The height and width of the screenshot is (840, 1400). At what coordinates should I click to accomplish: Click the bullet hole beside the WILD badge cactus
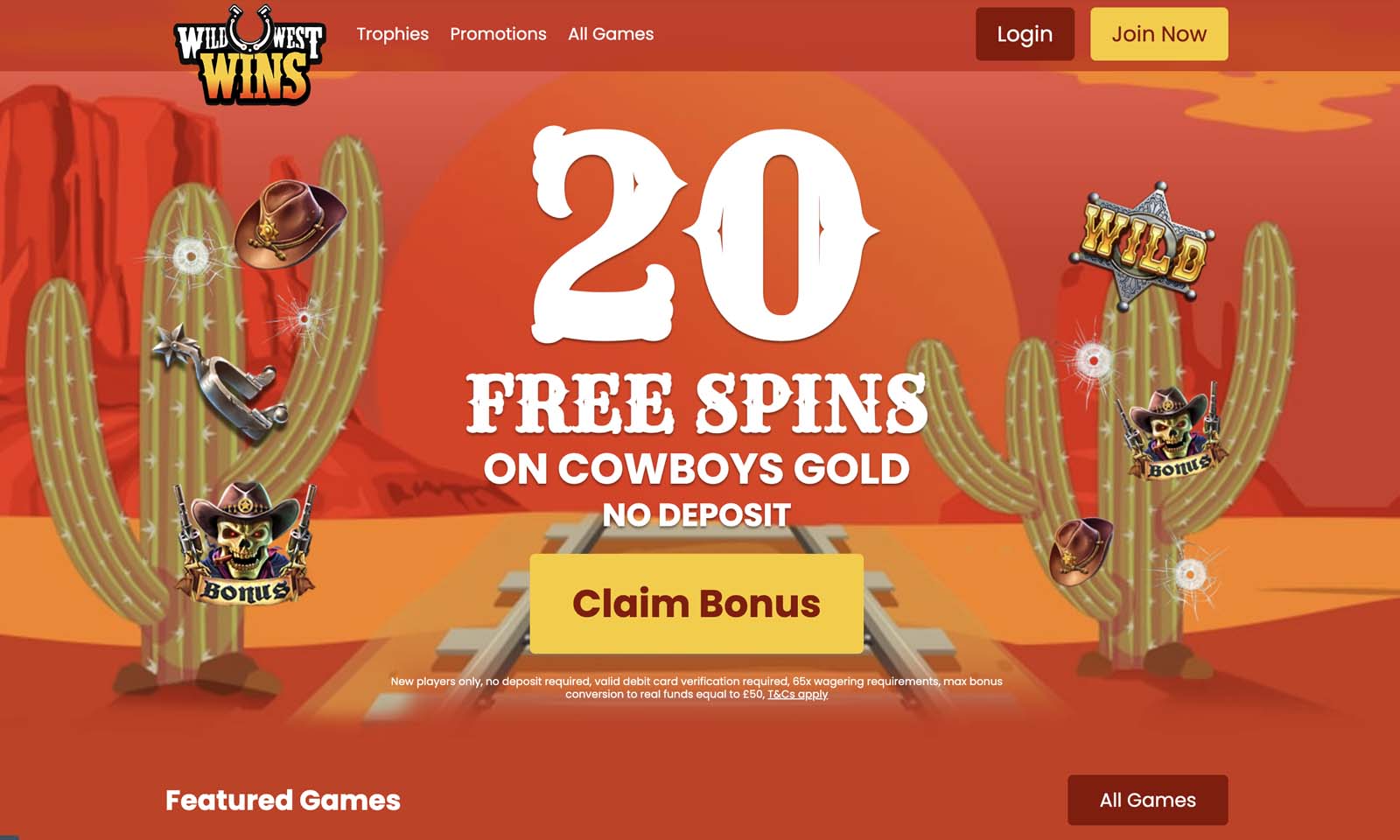pos(1093,360)
